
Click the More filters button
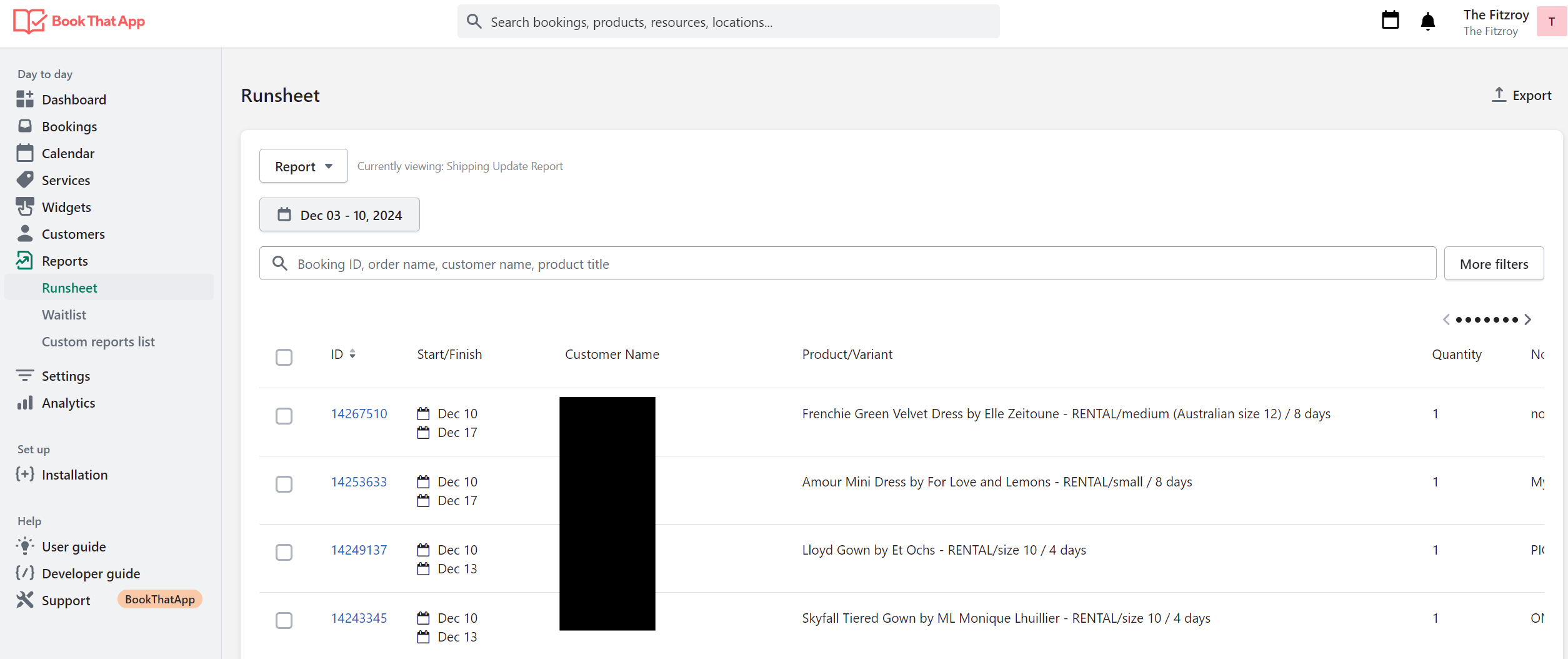1494,263
